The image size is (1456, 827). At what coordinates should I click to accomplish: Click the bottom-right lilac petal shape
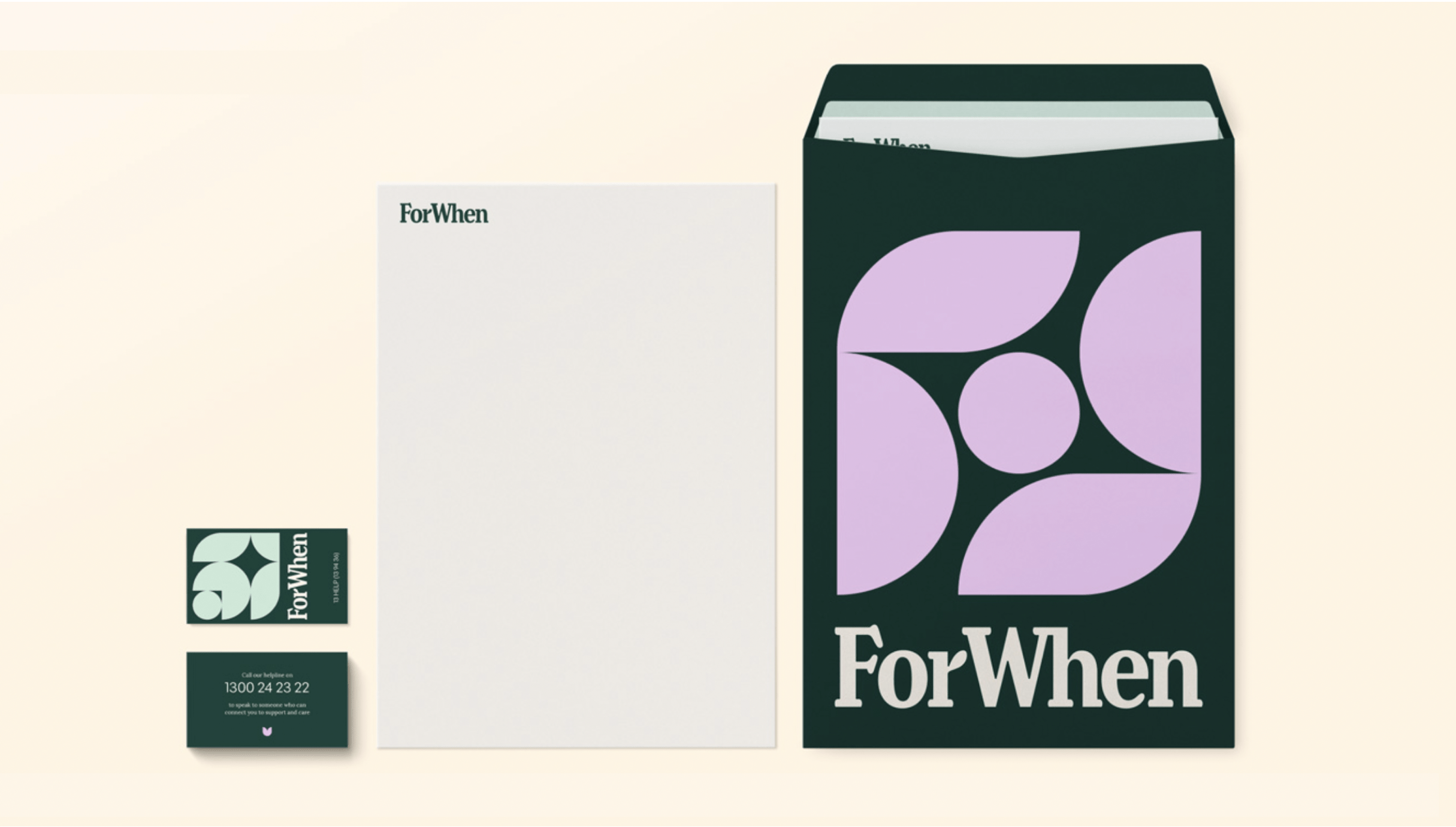(1079, 534)
